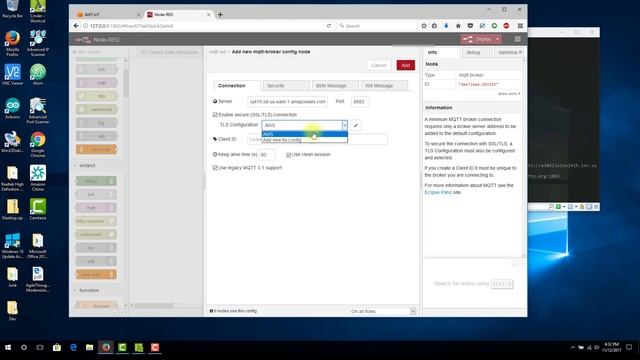This screenshot has height=360, width=640.
Task: Open Google Chrome desktop icon
Action: (38, 144)
